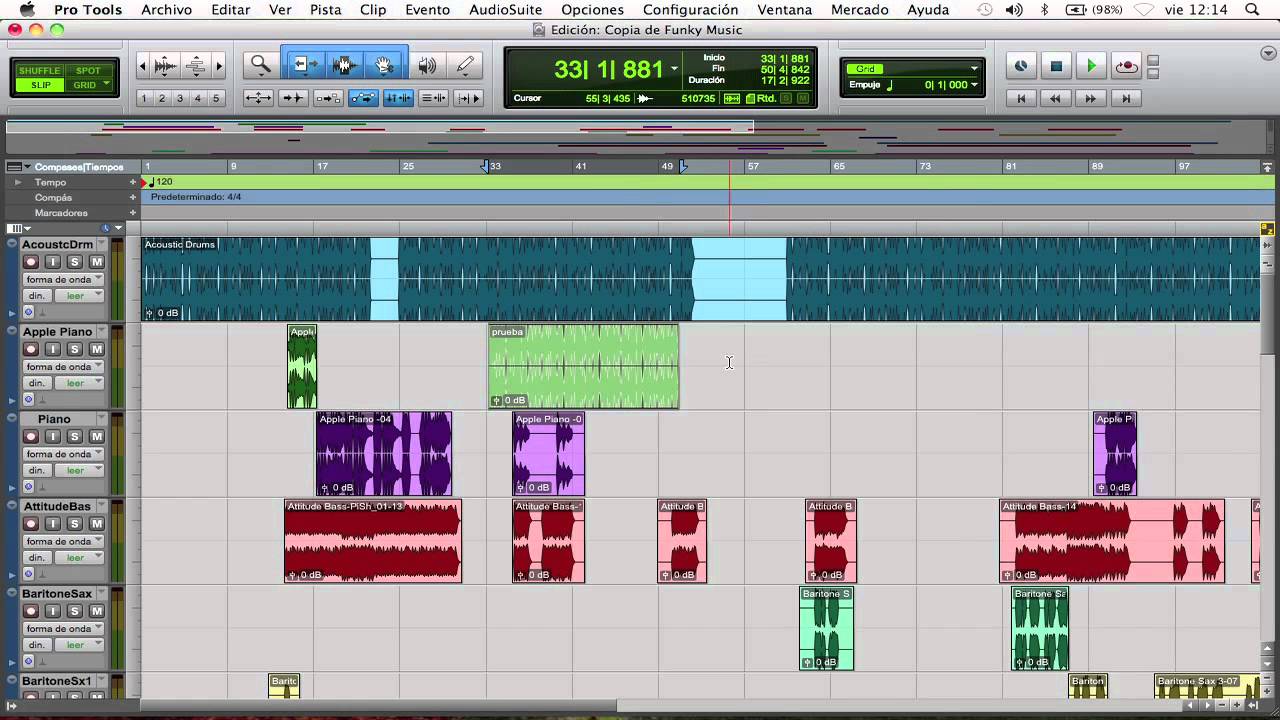Toggle Link Track and Edit Selection
This screenshot has height=720, width=1280.
[433, 98]
